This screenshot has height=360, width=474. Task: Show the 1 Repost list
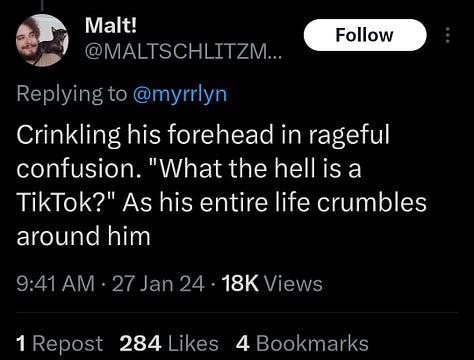[60, 344]
